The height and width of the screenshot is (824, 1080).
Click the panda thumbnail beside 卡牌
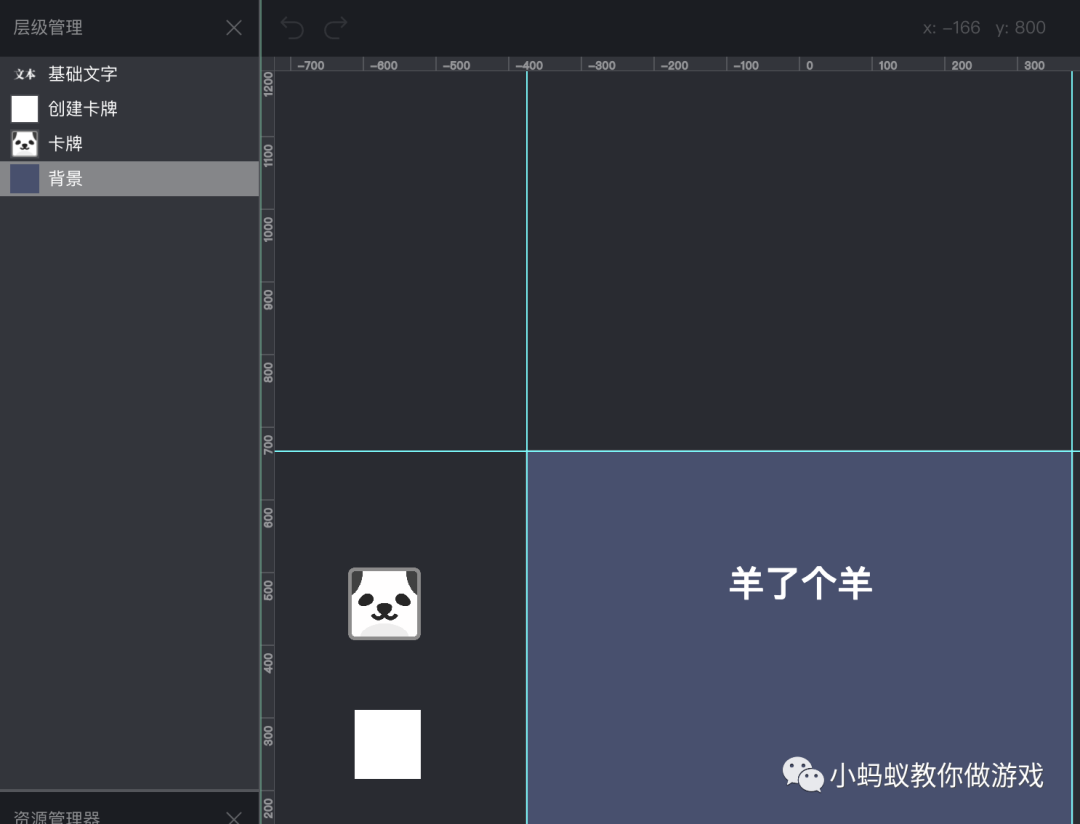25,143
